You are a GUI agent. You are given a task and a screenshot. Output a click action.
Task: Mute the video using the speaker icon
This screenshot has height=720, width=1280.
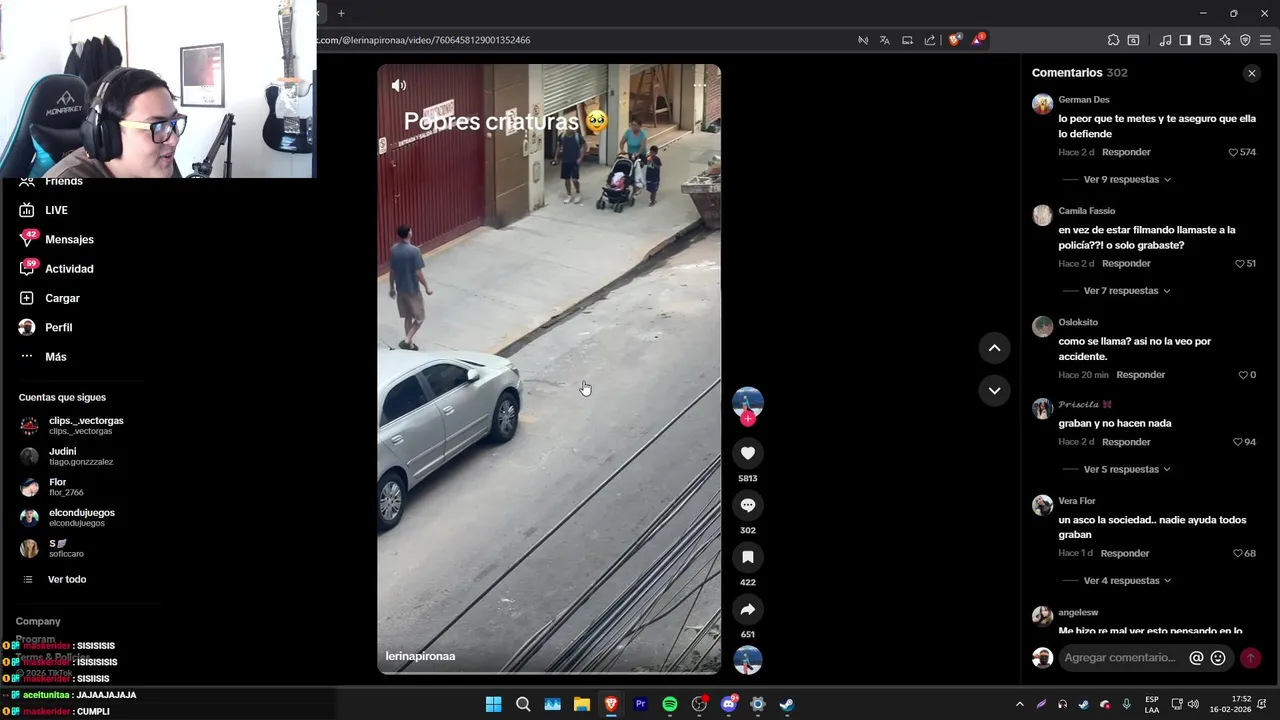click(x=399, y=86)
